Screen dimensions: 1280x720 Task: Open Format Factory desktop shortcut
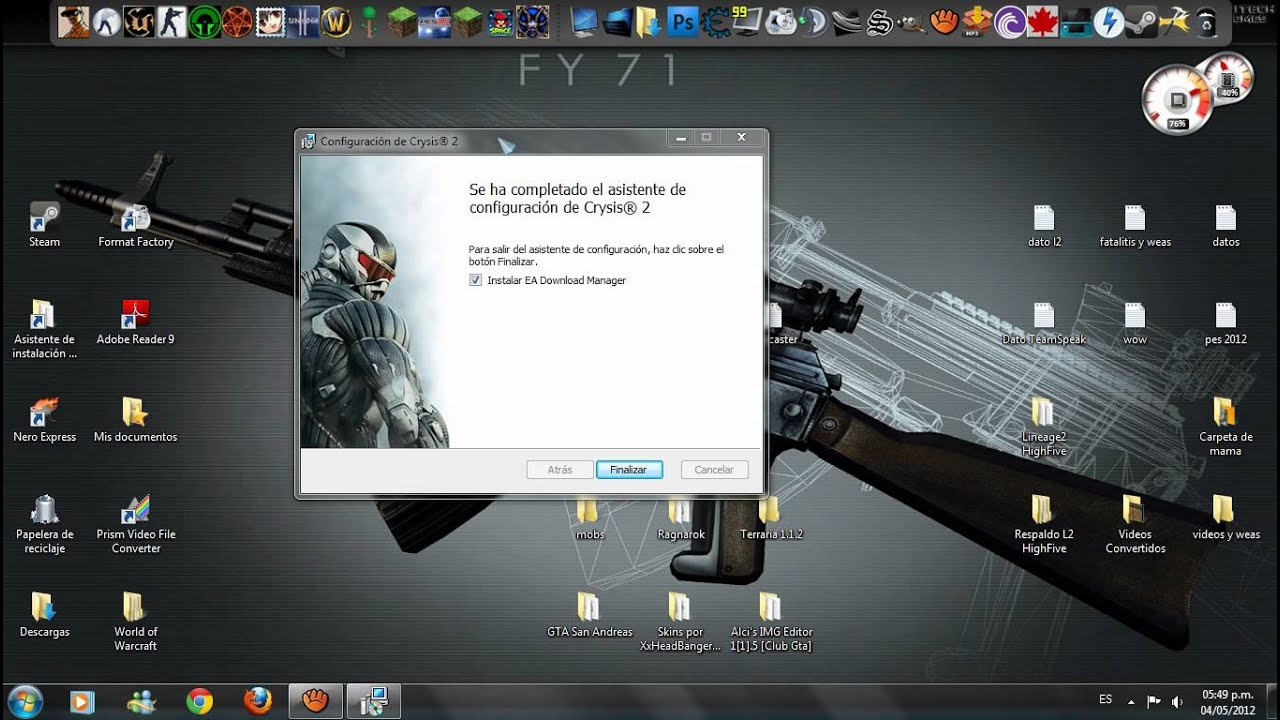pyautogui.click(x=136, y=225)
